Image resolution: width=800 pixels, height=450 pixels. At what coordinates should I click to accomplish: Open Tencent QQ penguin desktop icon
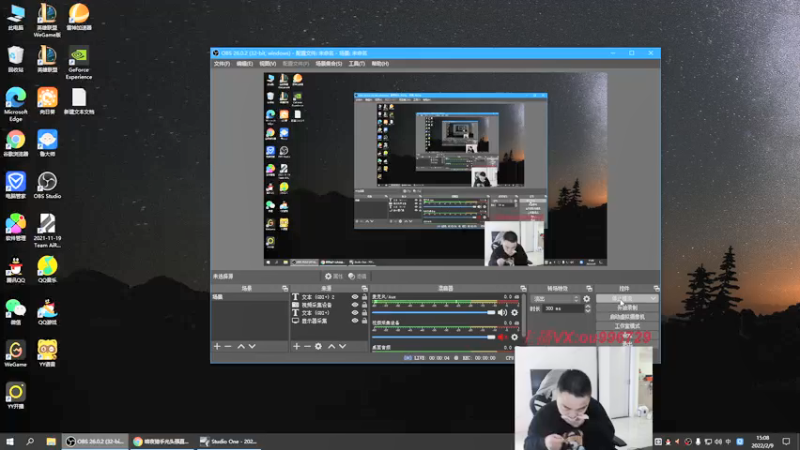coord(15,270)
